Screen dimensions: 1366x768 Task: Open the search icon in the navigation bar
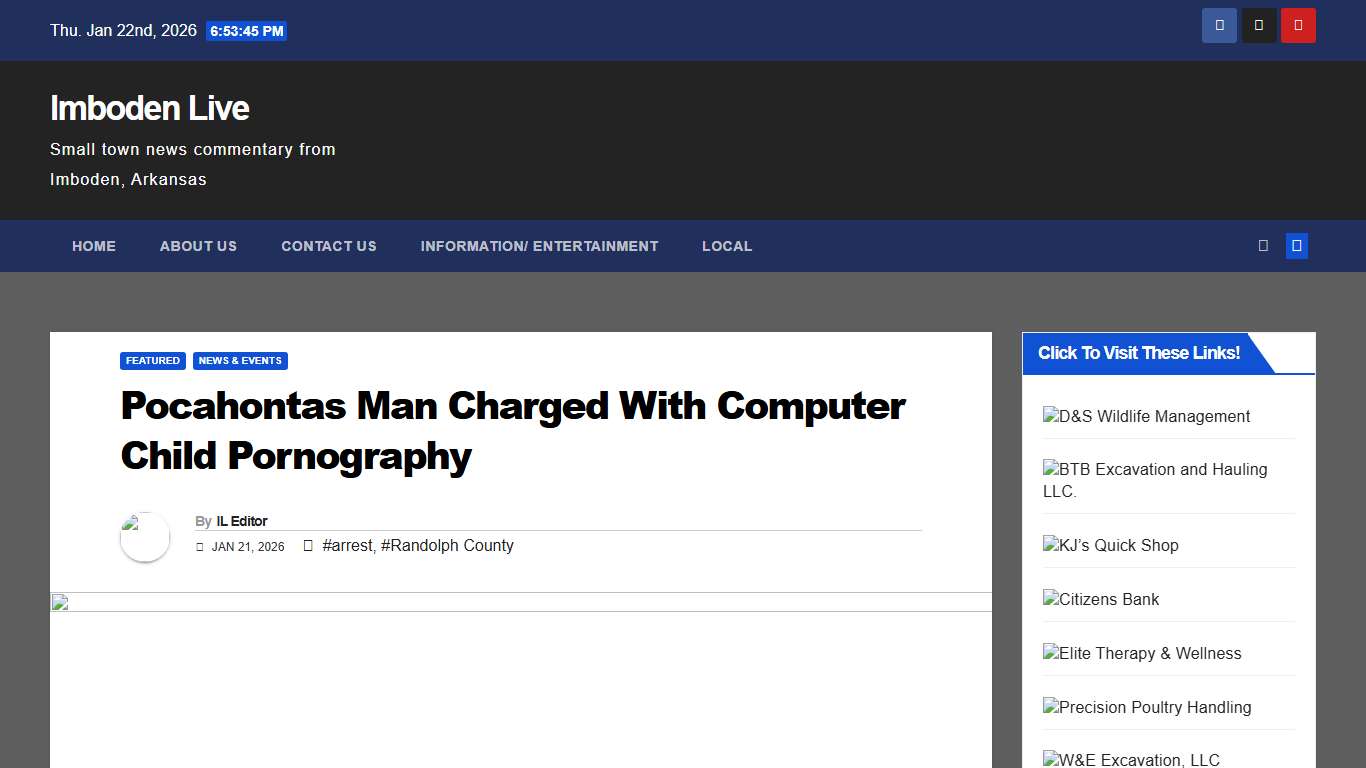(1262, 245)
